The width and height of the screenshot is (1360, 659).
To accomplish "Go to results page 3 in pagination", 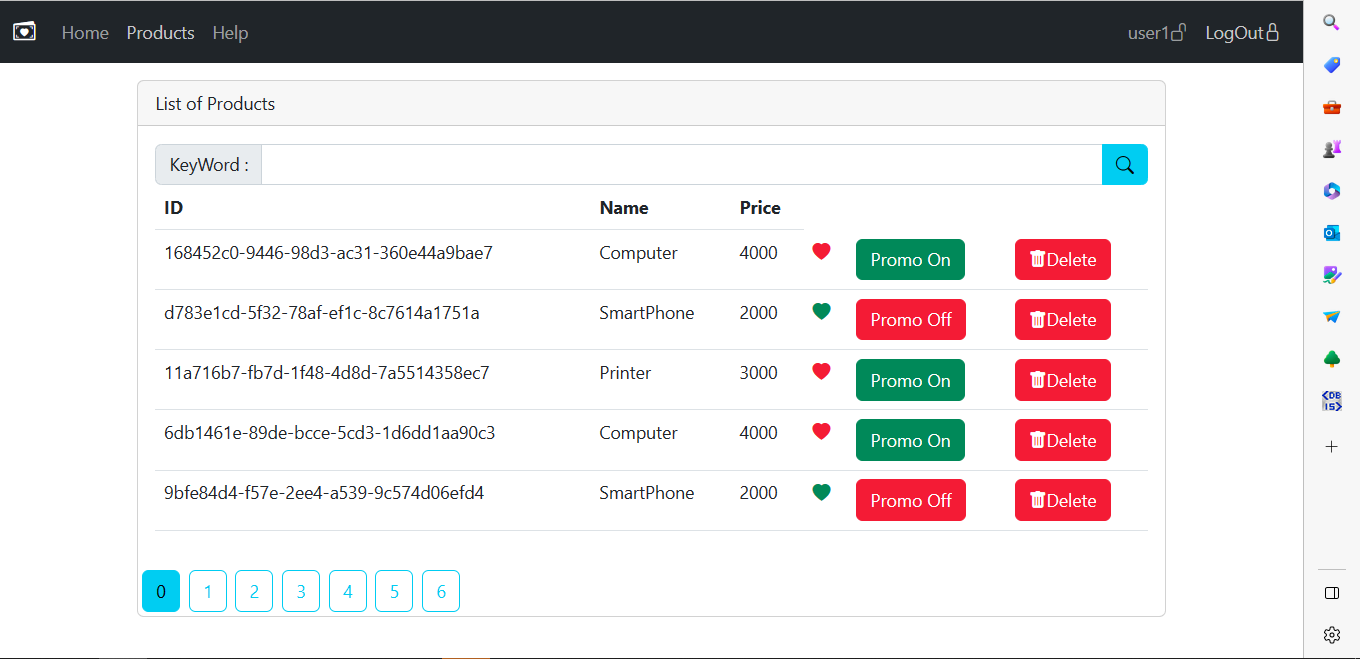I will point(300,591).
